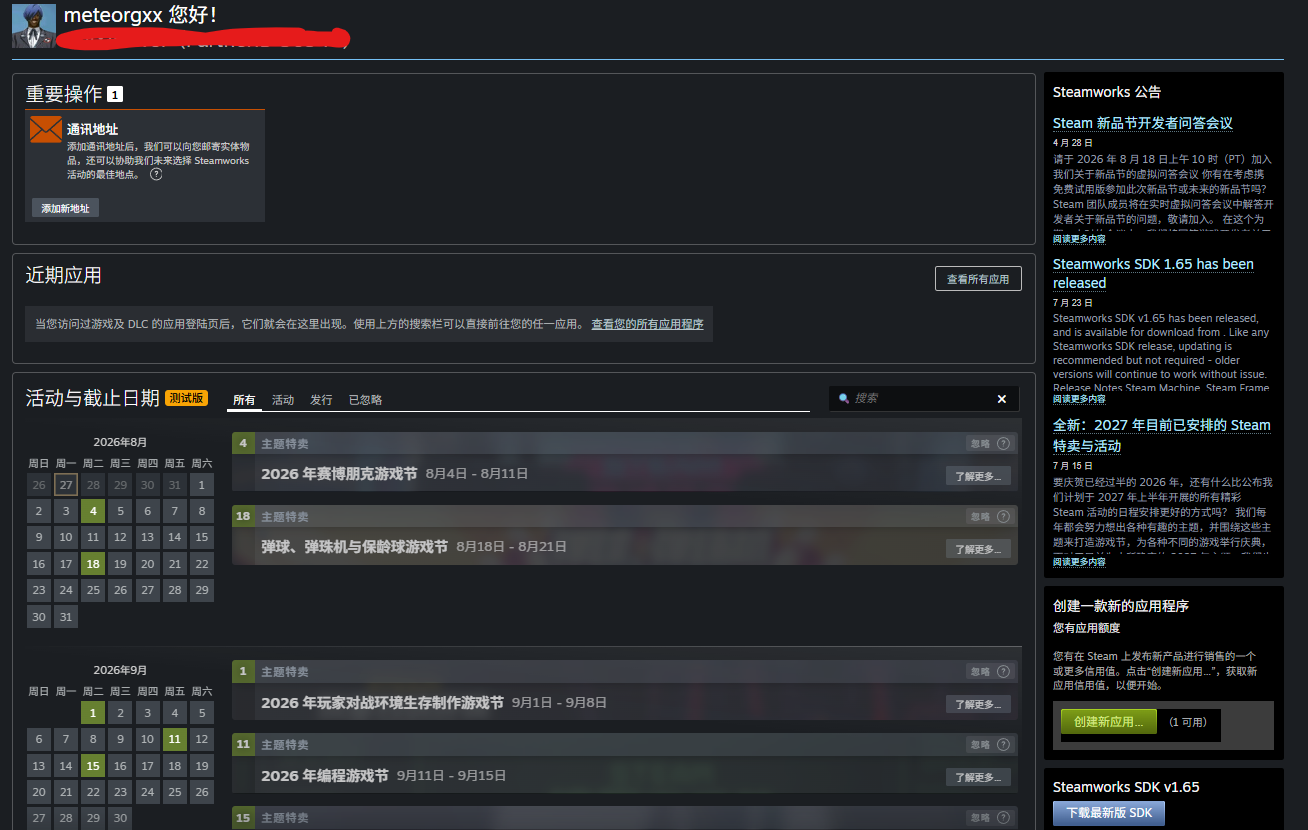This screenshot has height=830, width=1308.
Task: Click 了解更多 for 玩家对战环境生存制作游戏节
Action: pyautogui.click(x=978, y=704)
